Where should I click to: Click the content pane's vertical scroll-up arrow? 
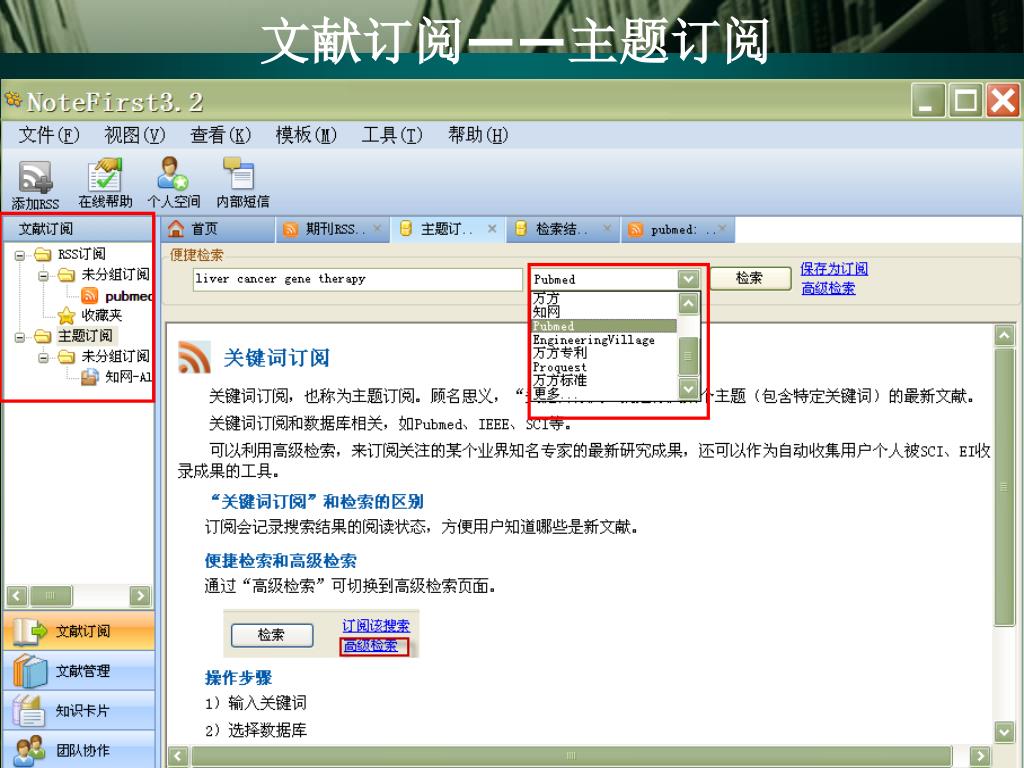[1004, 336]
